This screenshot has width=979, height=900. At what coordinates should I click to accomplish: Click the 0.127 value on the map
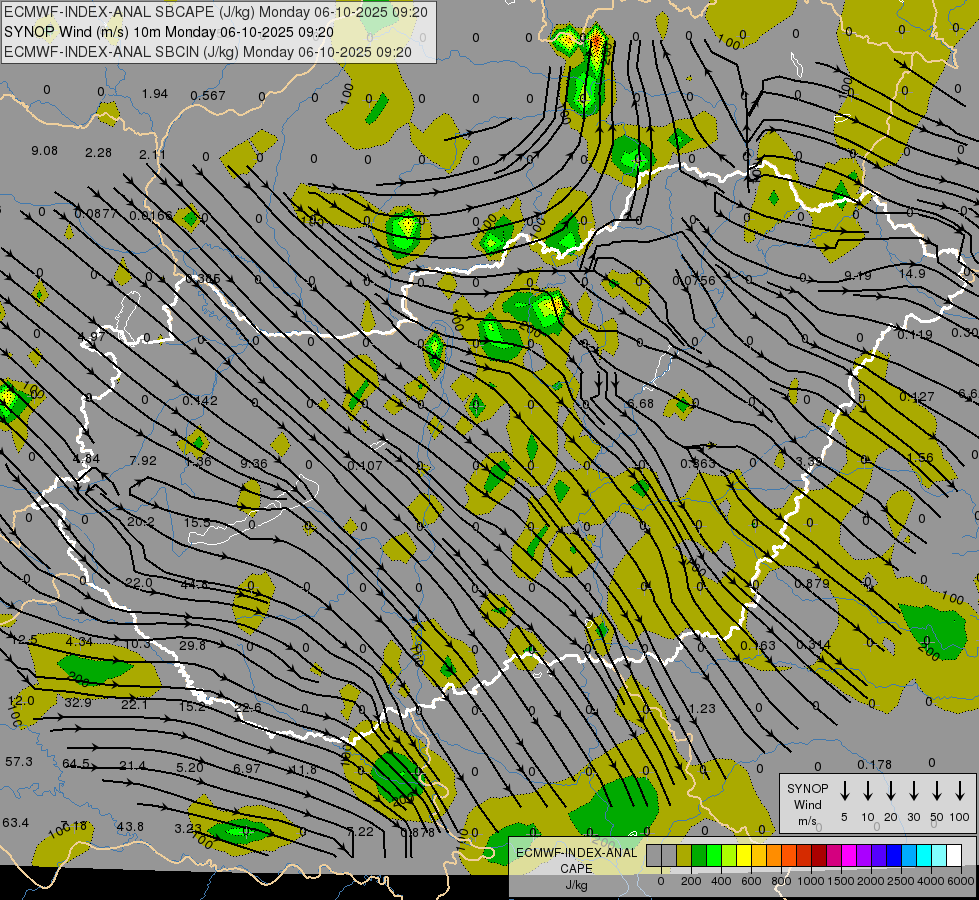917,397
